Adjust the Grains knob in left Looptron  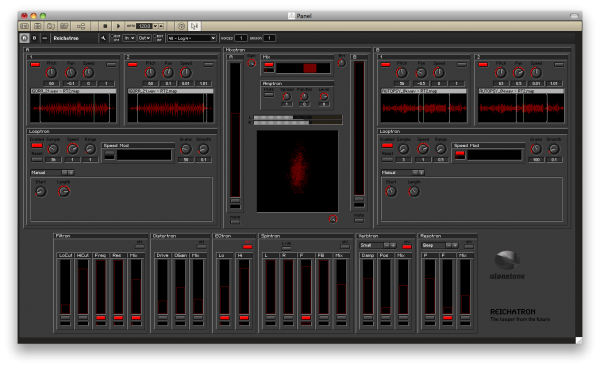tap(186, 149)
